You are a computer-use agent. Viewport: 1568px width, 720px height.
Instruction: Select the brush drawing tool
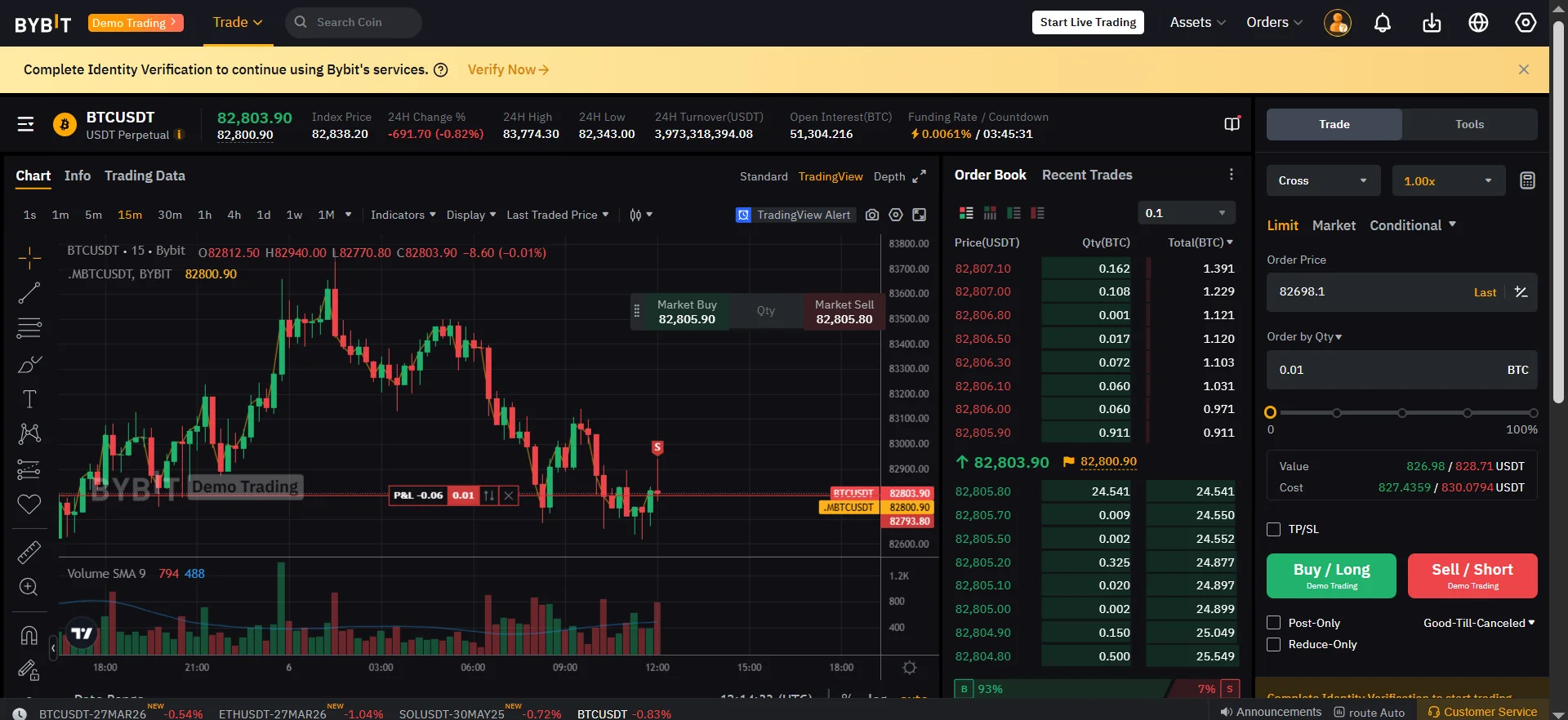pyautogui.click(x=29, y=364)
